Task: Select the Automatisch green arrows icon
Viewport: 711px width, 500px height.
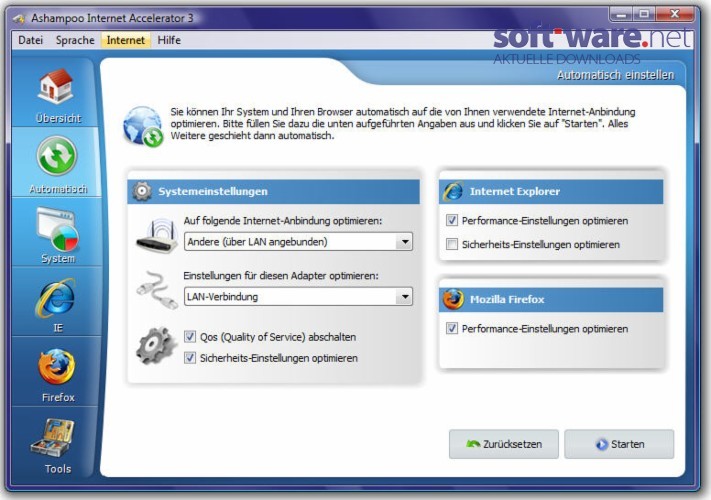Action: click(57, 155)
